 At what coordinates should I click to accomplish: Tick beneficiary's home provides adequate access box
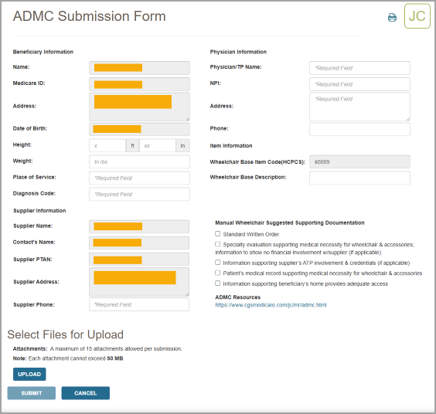pos(218,283)
